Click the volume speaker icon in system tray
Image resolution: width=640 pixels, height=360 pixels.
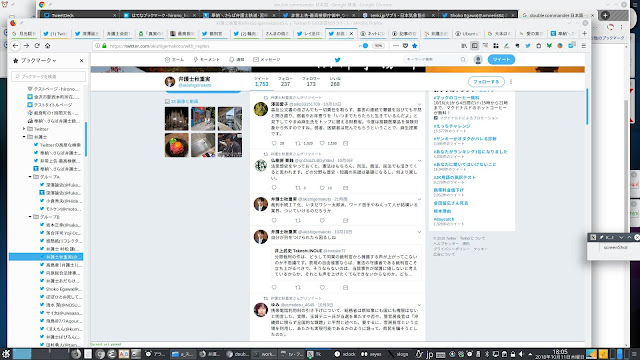[x=521, y=354]
